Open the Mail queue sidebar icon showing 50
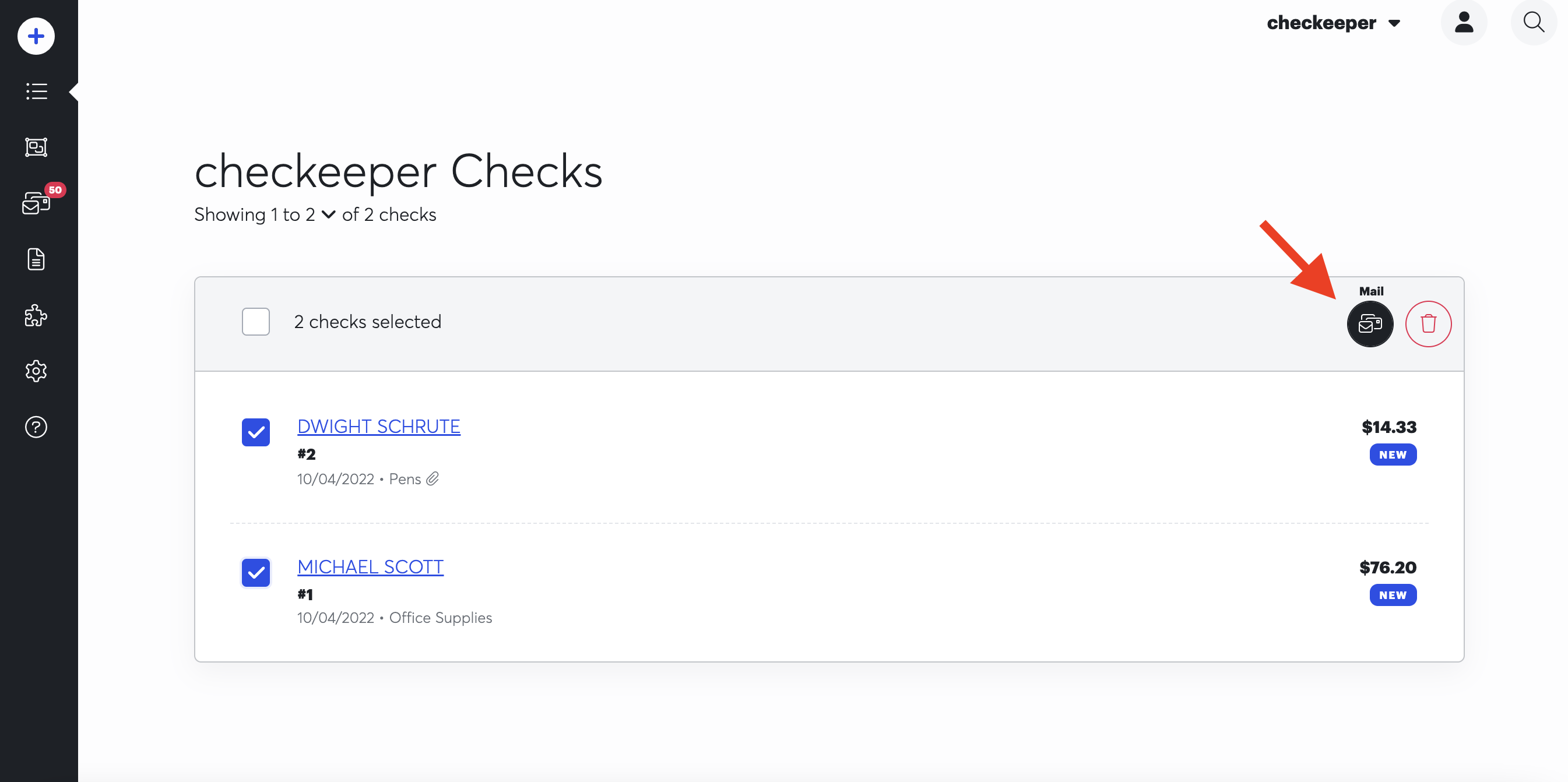Image resolution: width=1568 pixels, height=782 pixels. click(x=36, y=204)
